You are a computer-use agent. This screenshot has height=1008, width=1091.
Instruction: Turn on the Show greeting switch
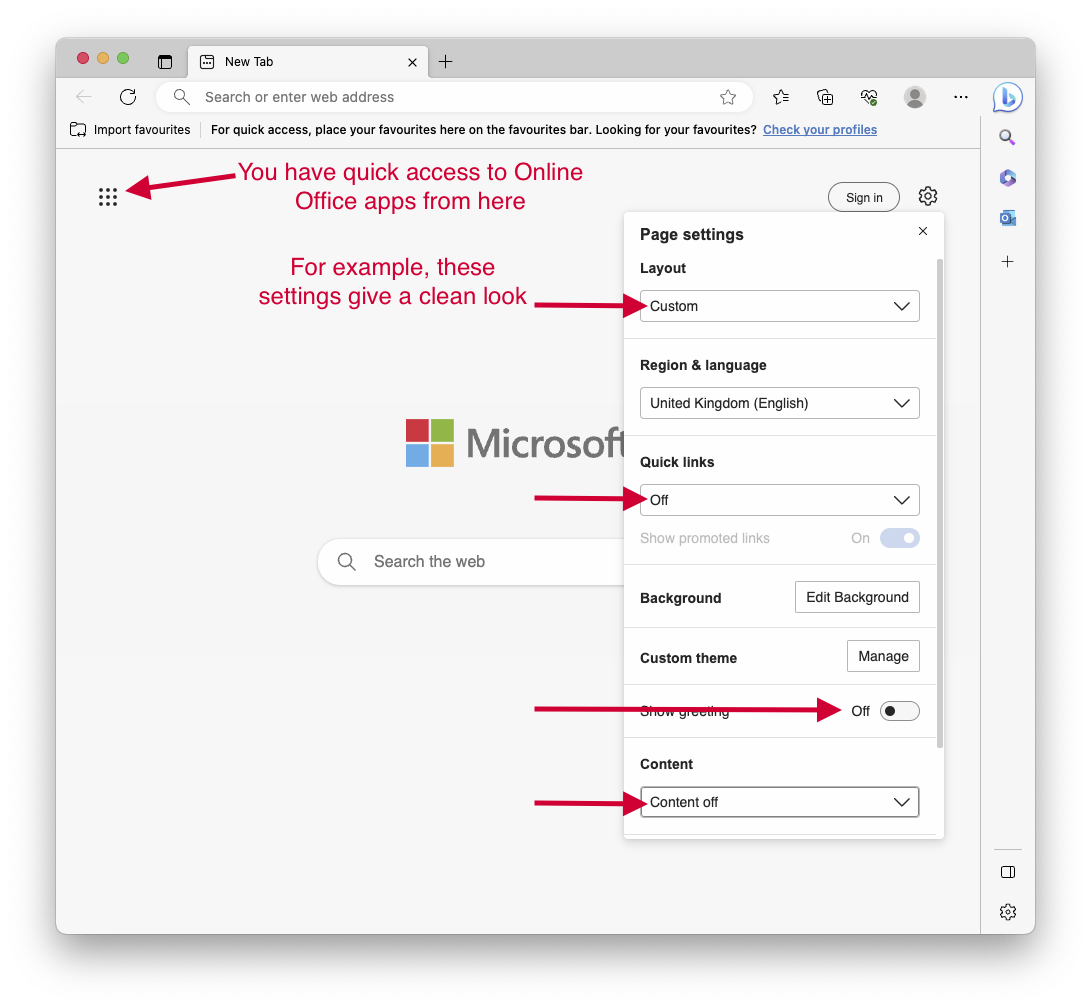(x=898, y=710)
